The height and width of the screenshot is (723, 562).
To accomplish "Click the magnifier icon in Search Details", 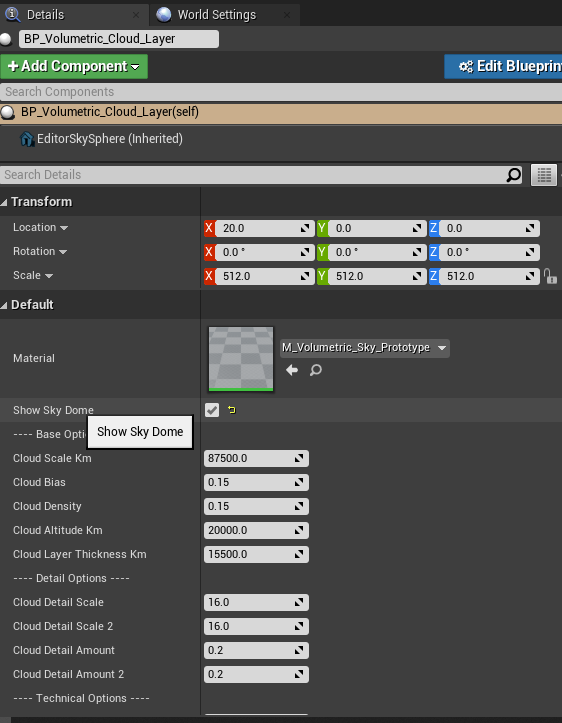I will coord(513,175).
